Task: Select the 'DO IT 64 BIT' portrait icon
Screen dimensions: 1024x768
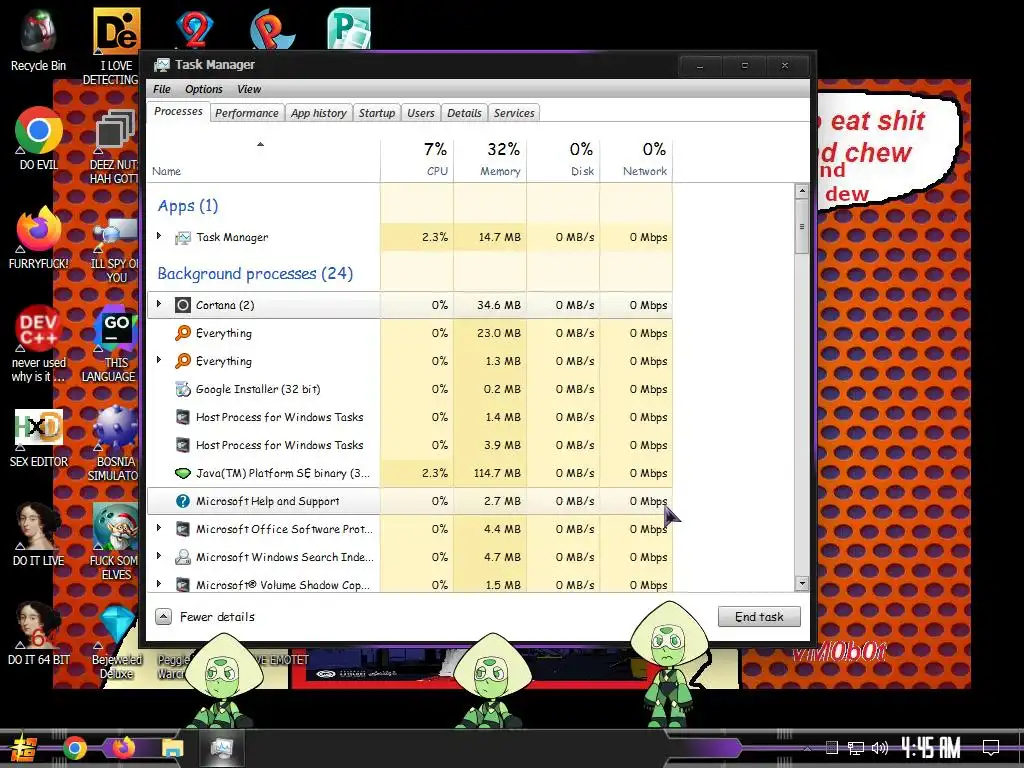Action: pos(39,633)
